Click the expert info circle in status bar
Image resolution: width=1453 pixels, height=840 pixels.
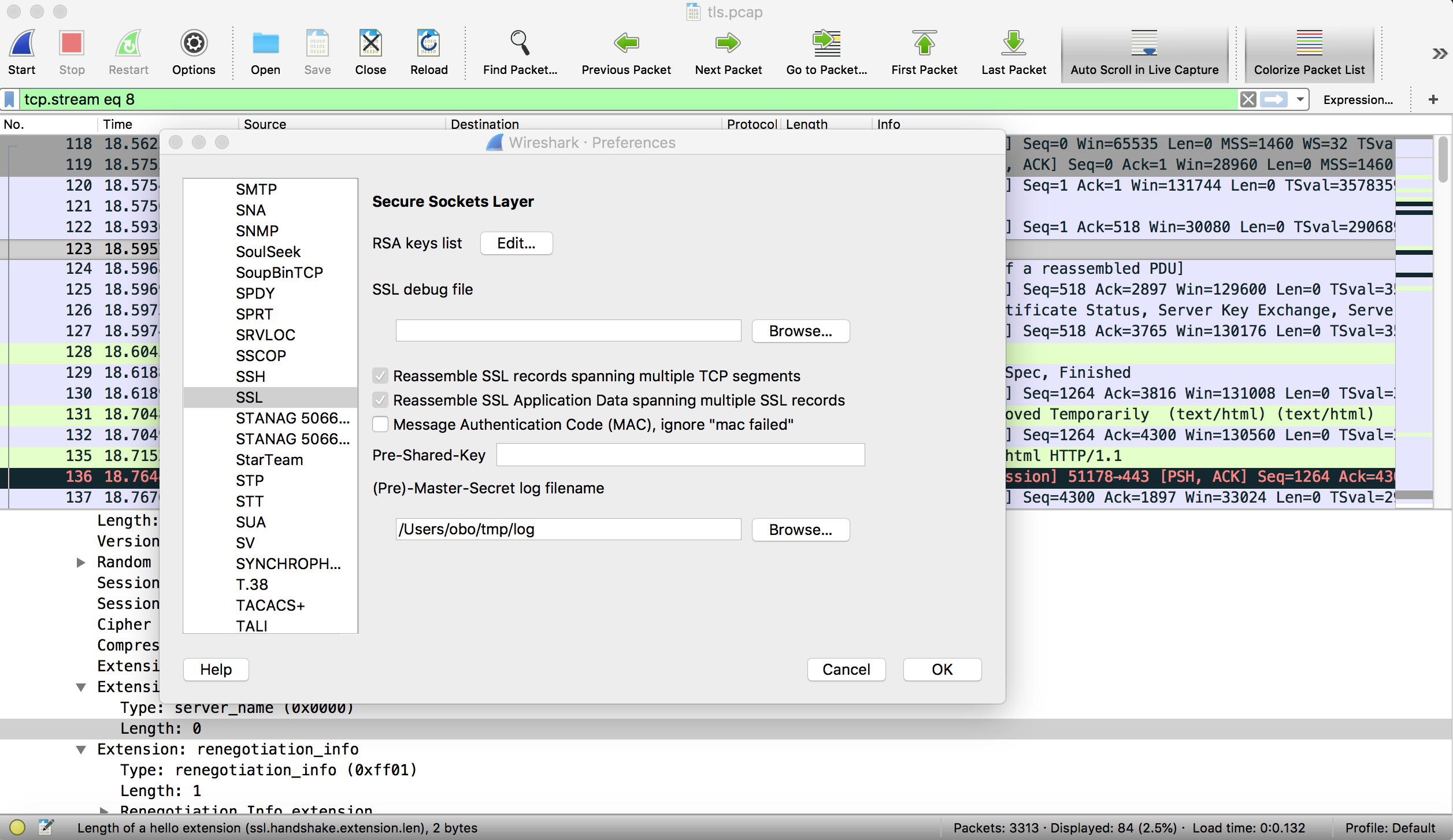[x=17, y=827]
